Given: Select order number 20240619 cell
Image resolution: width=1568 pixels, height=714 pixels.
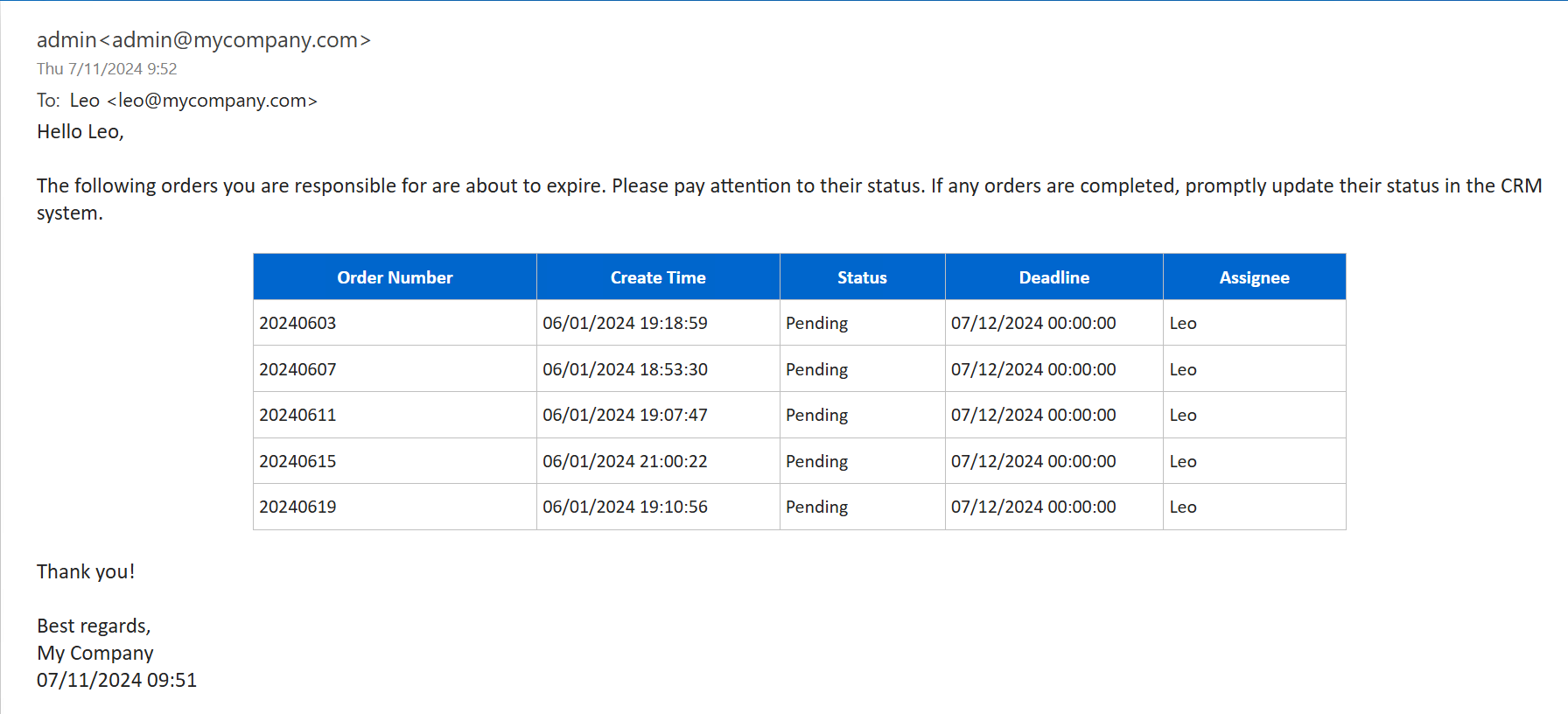Looking at the screenshot, I should click(x=297, y=507).
